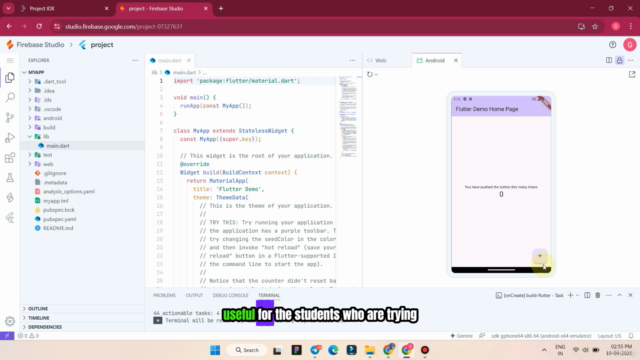640x360 pixels.
Task: Open README.md file
Action: [58, 228]
